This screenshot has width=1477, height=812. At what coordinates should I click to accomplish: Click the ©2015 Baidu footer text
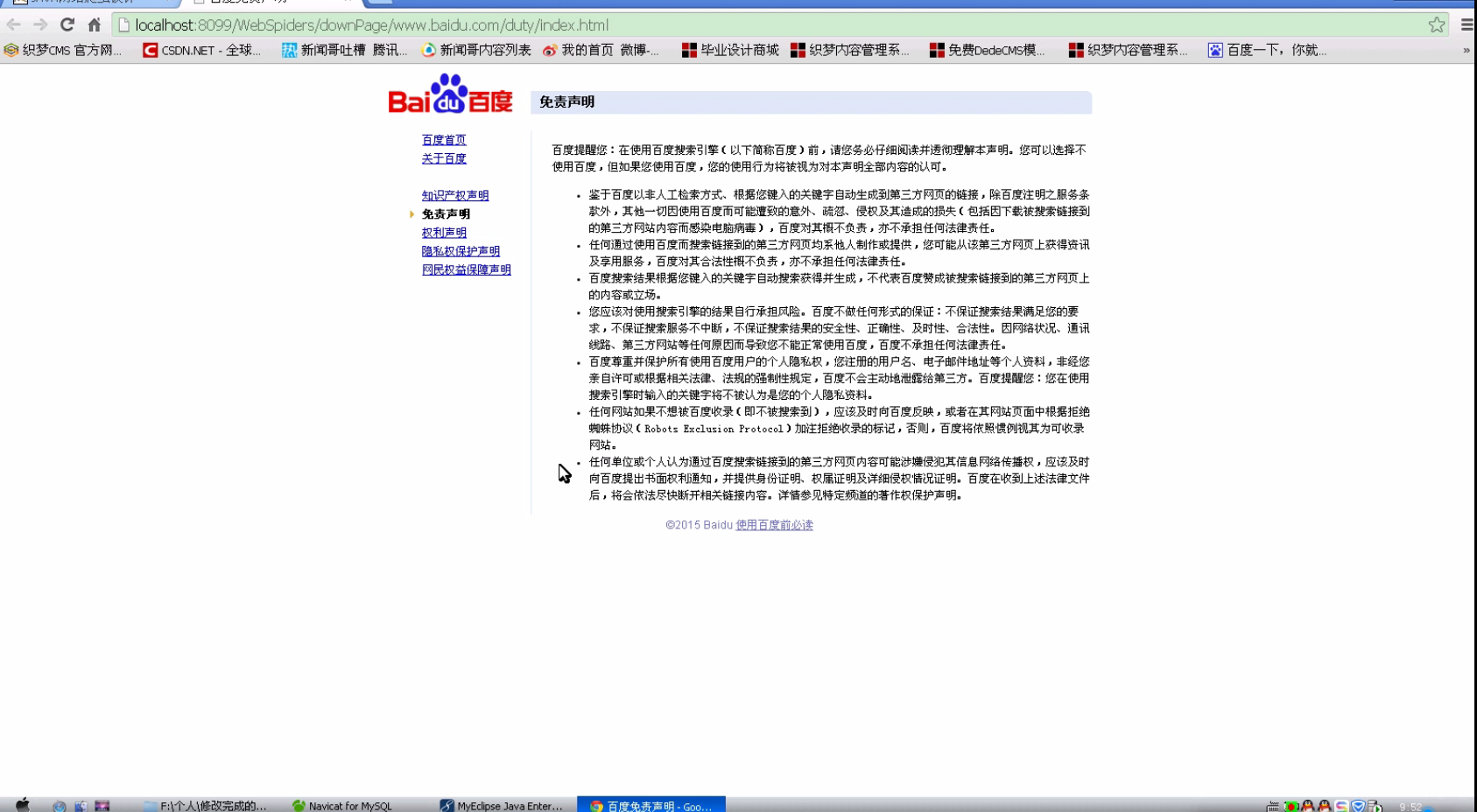point(699,525)
